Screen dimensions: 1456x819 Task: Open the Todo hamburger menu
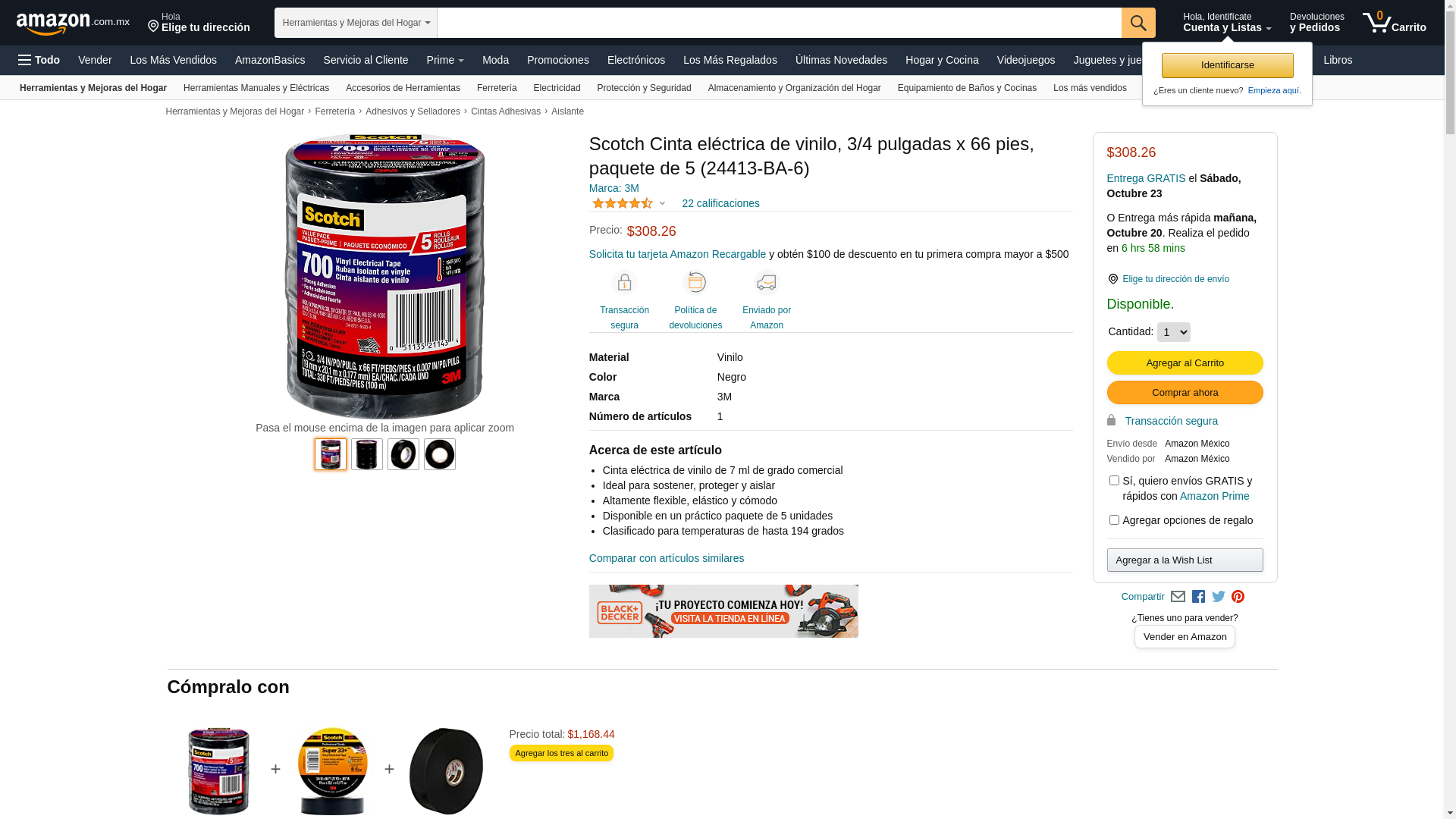pyautogui.click(x=39, y=60)
